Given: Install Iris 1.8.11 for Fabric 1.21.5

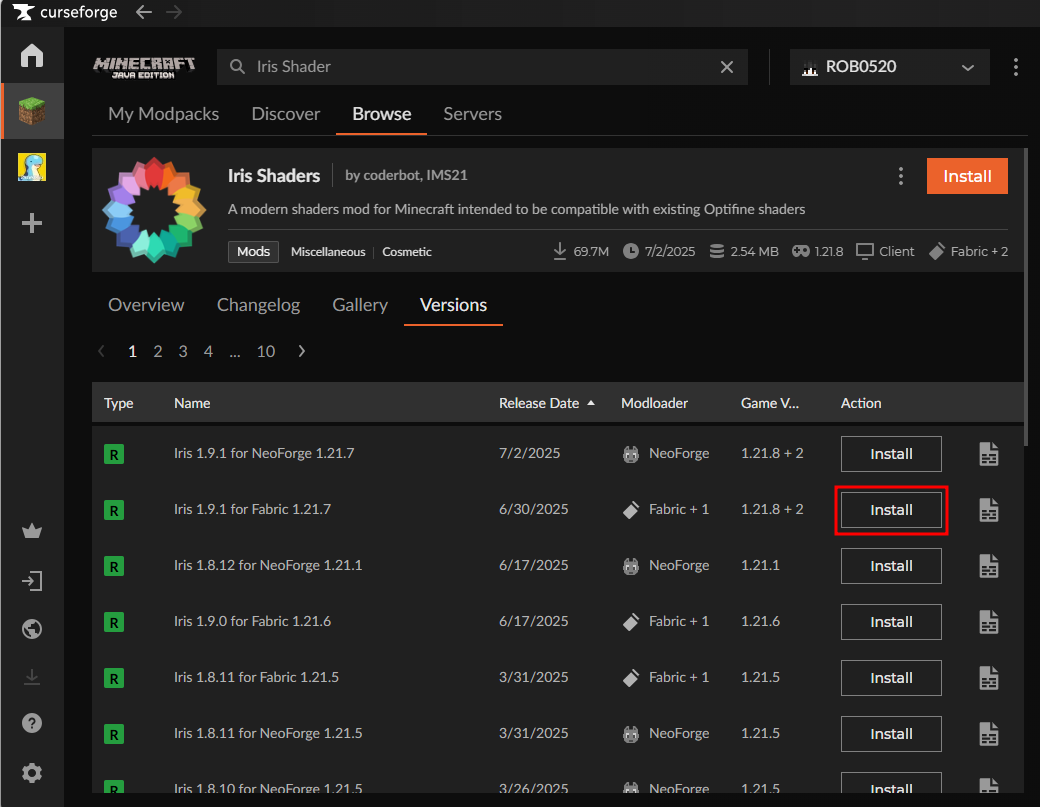Looking at the screenshot, I should [891, 678].
